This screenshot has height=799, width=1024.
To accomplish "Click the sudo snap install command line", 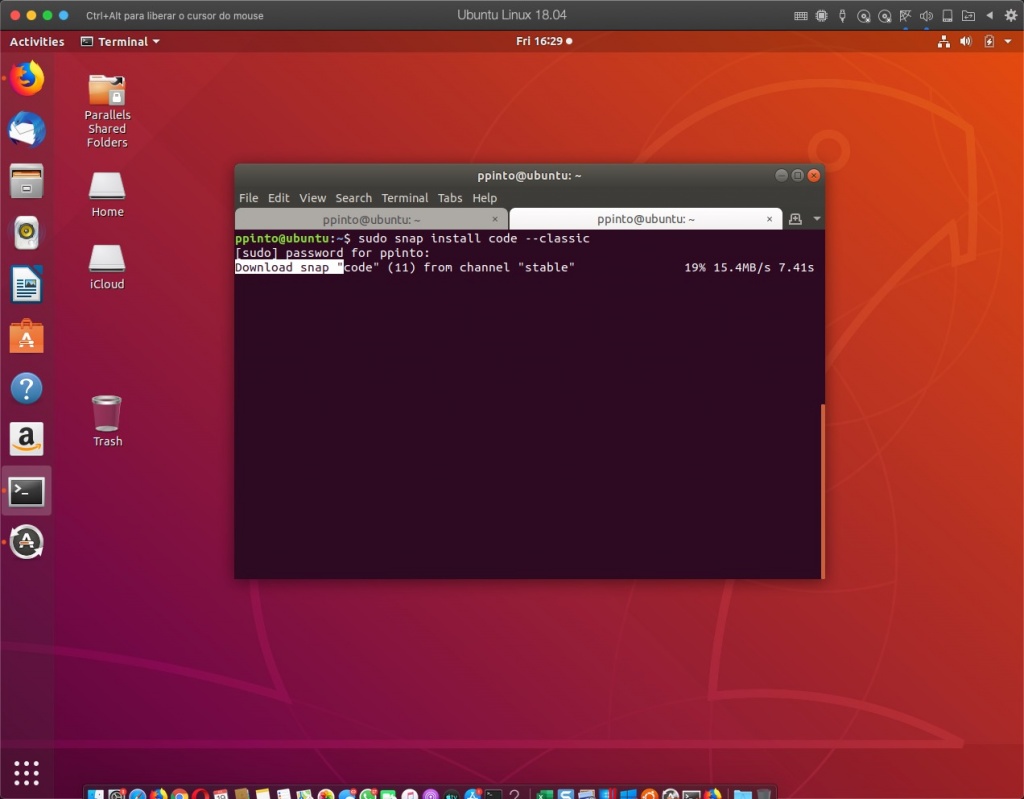I will point(412,238).
